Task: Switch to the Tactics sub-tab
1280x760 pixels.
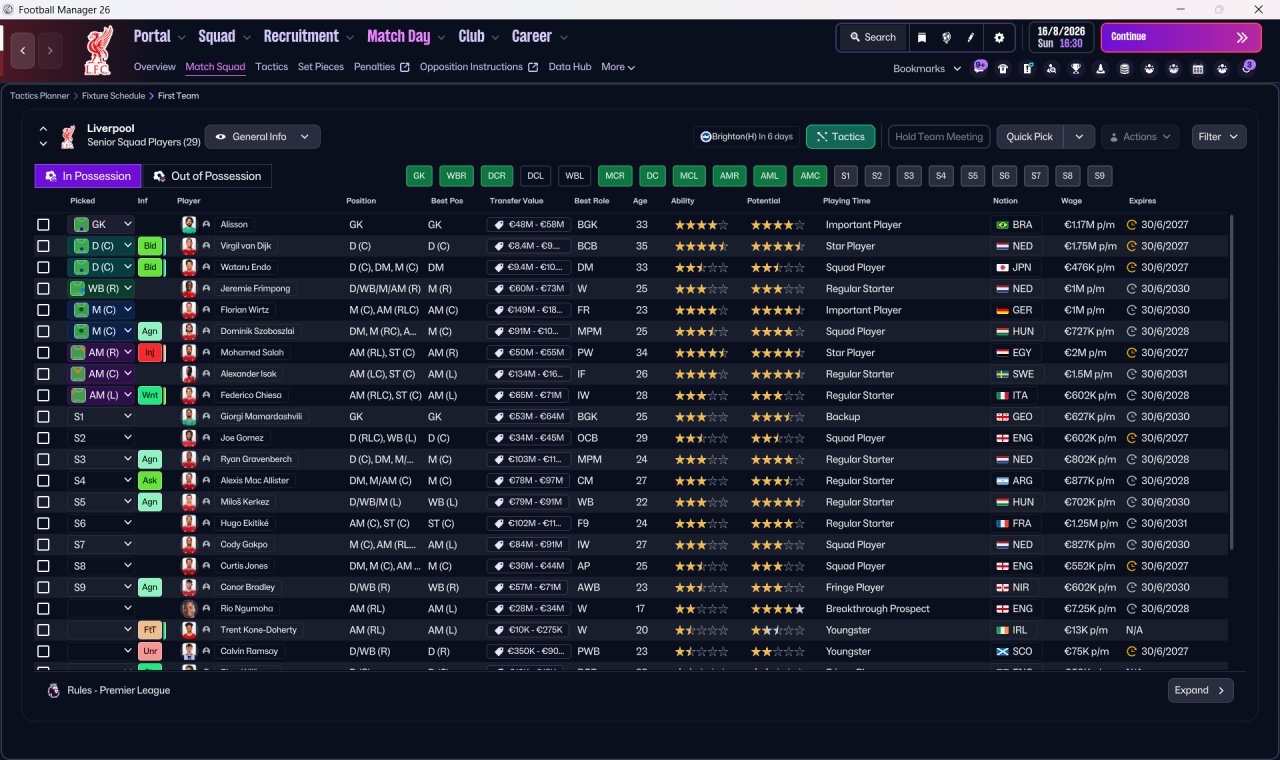Action: pos(271,67)
